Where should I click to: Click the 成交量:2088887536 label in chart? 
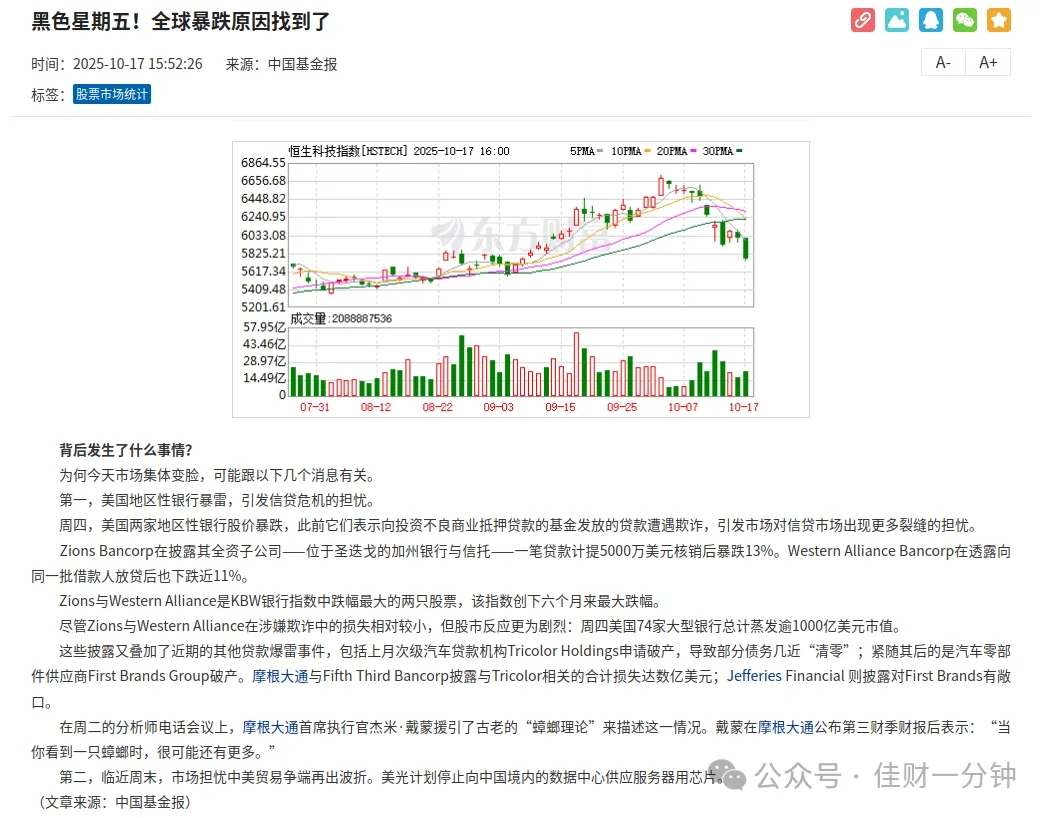coord(341,319)
